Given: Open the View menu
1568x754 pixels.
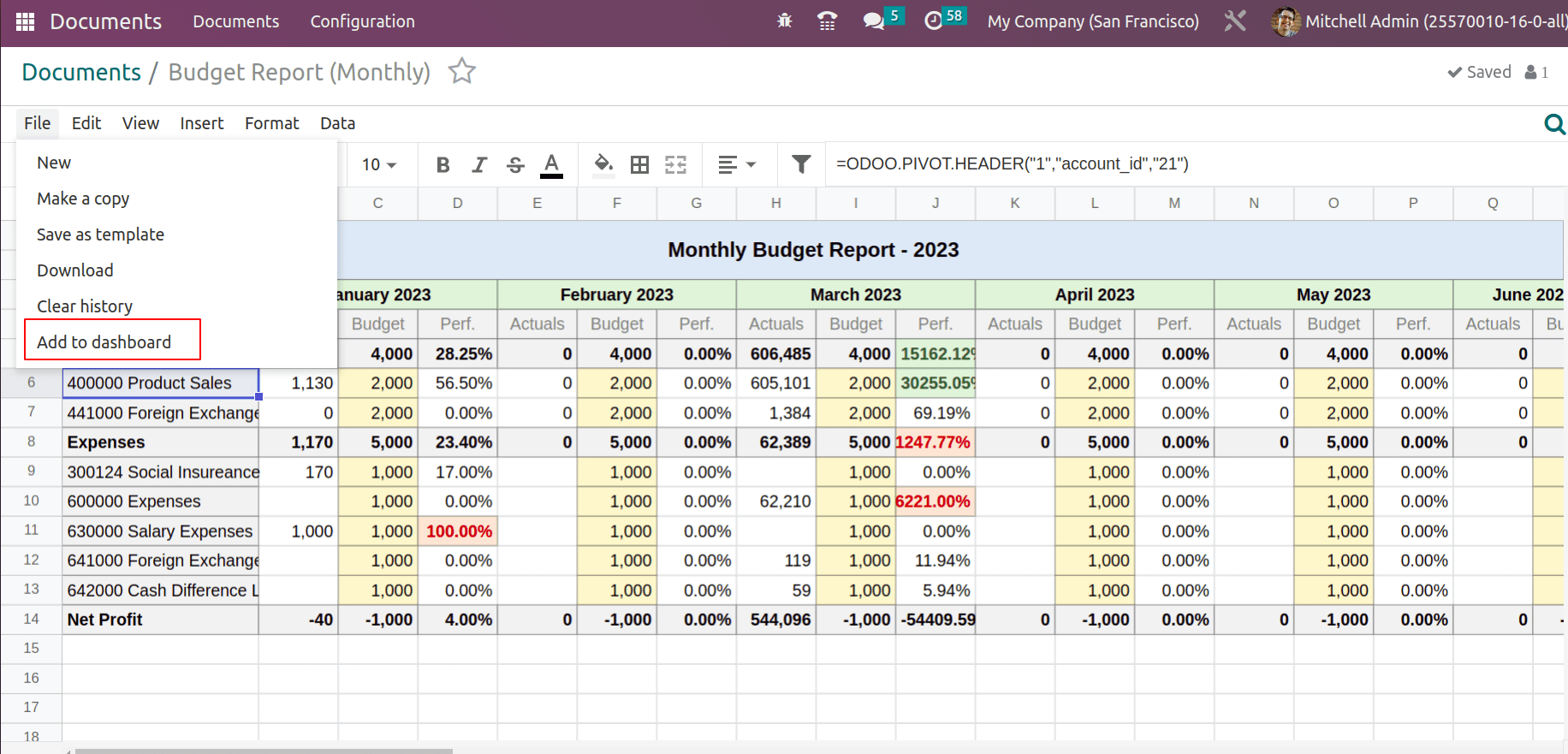Looking at the screenshot, I should pos(140,123).
